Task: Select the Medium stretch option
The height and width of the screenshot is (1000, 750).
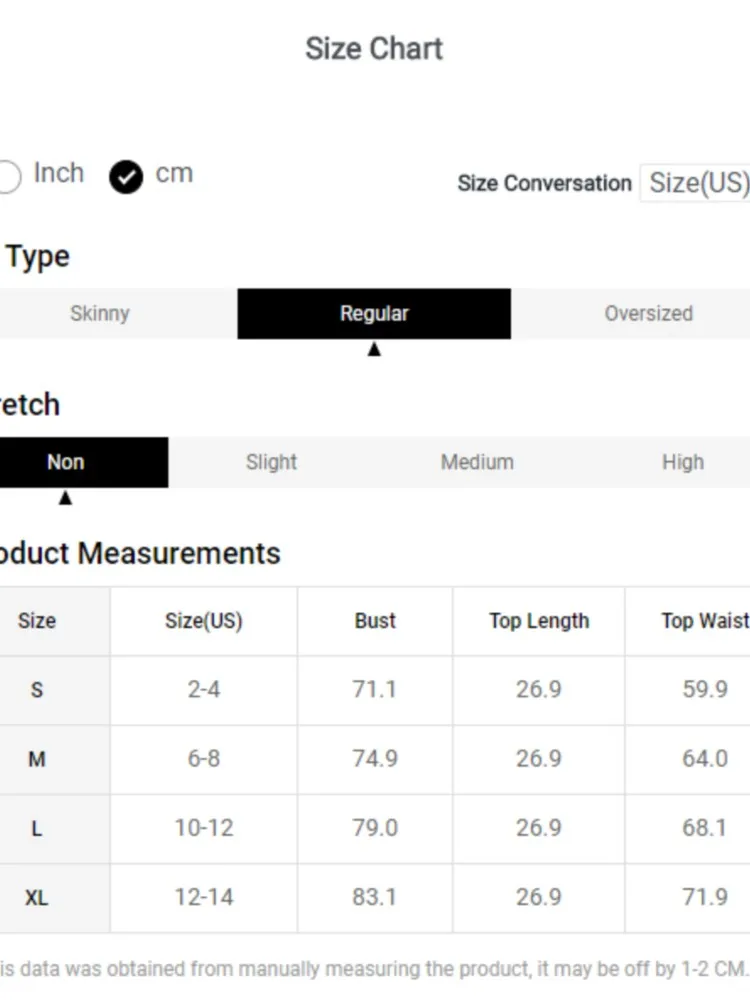Action: tap(477, 462)
